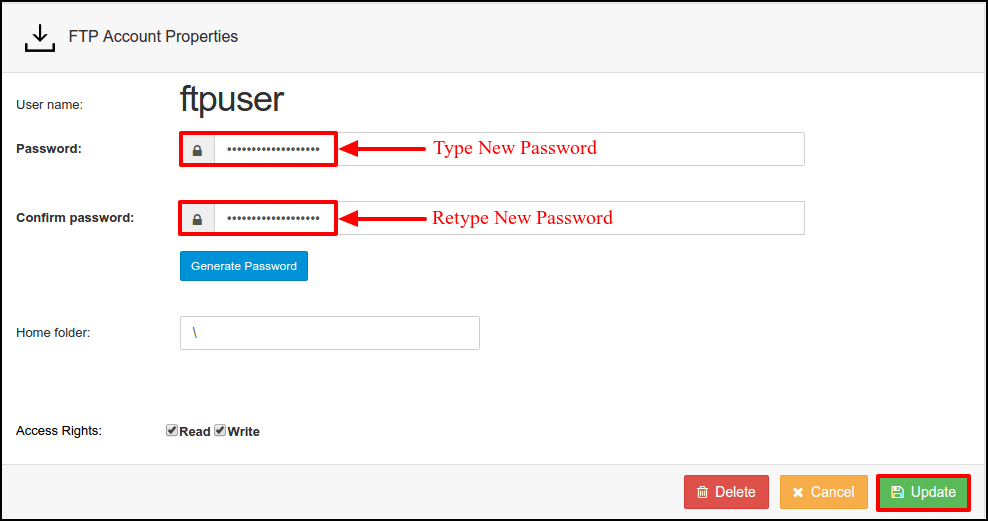Click the FTP Account Properties title
Viewport: 988px width, 521px height.
click(x=153, y=37)
